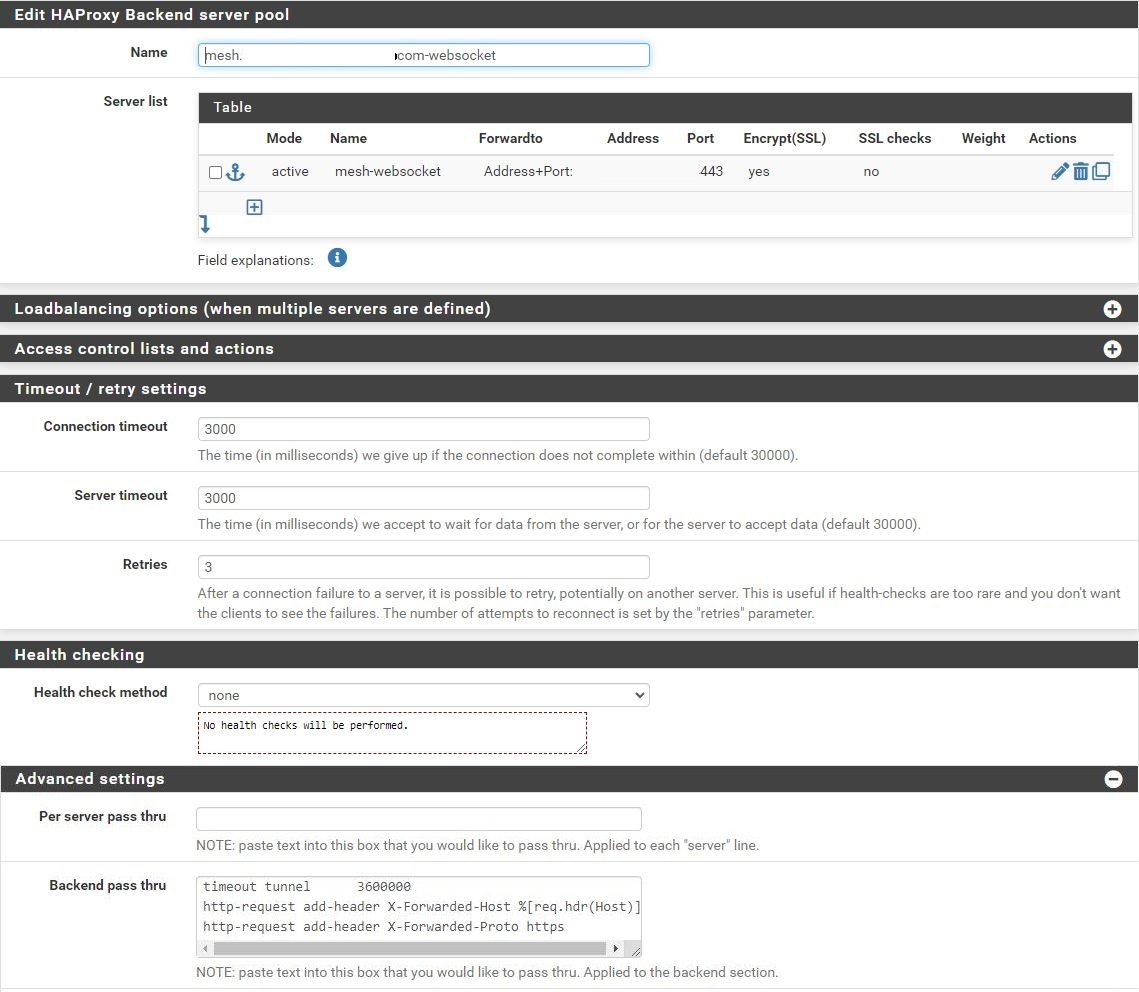The height and width of the screenshot is (992, 1139).
Task: Edit the mesh-websocket server entry
Action: coord(1060,171)
